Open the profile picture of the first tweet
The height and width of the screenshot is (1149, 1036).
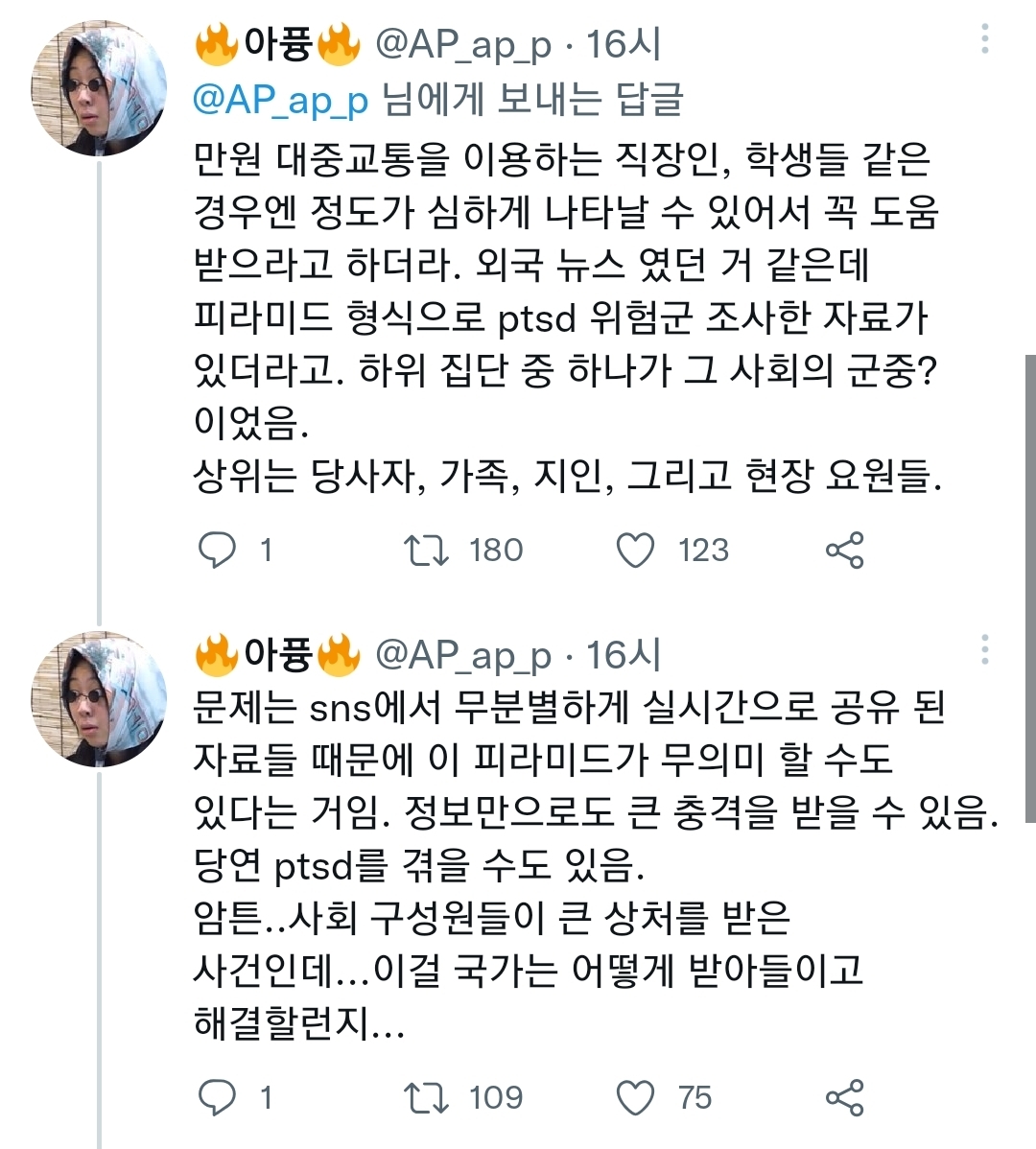click(x=100, y=84)
